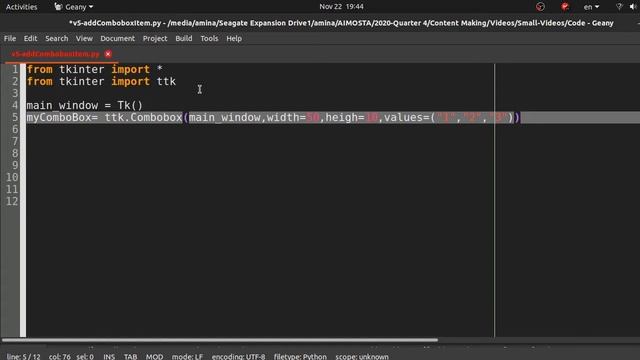Image resolution: width=640 pixels, height=360 pixels.
Task: Click 'scope: unknown' in status bar
Action: [x=362, y=356]
